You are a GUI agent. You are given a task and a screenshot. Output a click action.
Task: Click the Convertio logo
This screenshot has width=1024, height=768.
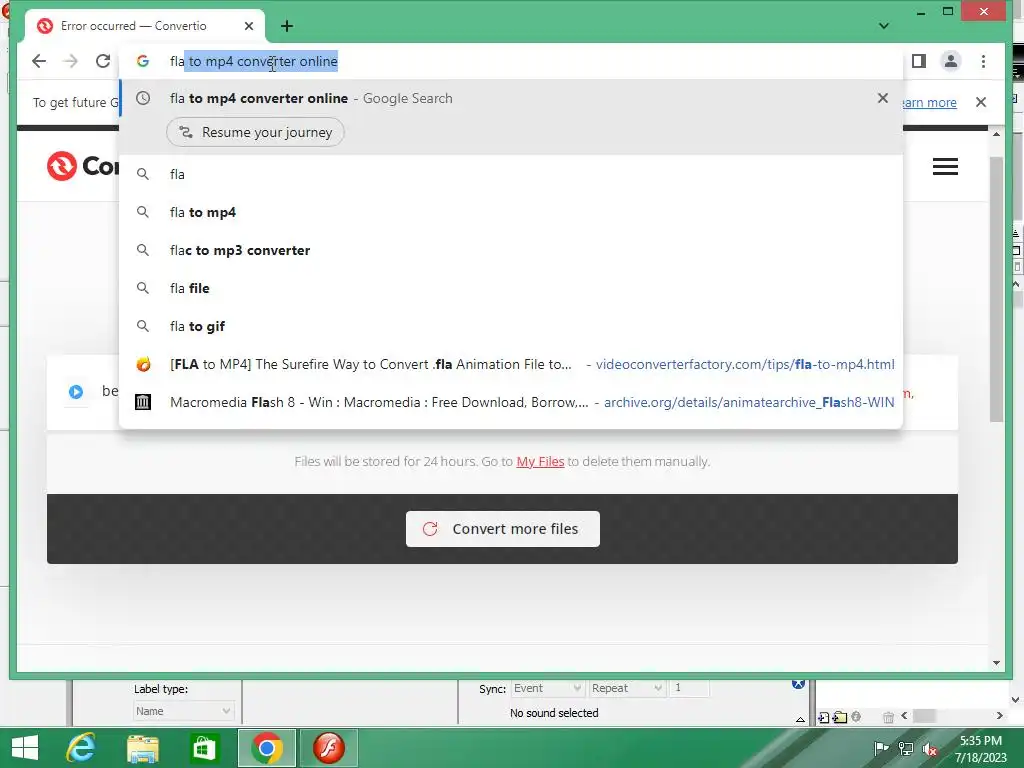pos(82,166)
